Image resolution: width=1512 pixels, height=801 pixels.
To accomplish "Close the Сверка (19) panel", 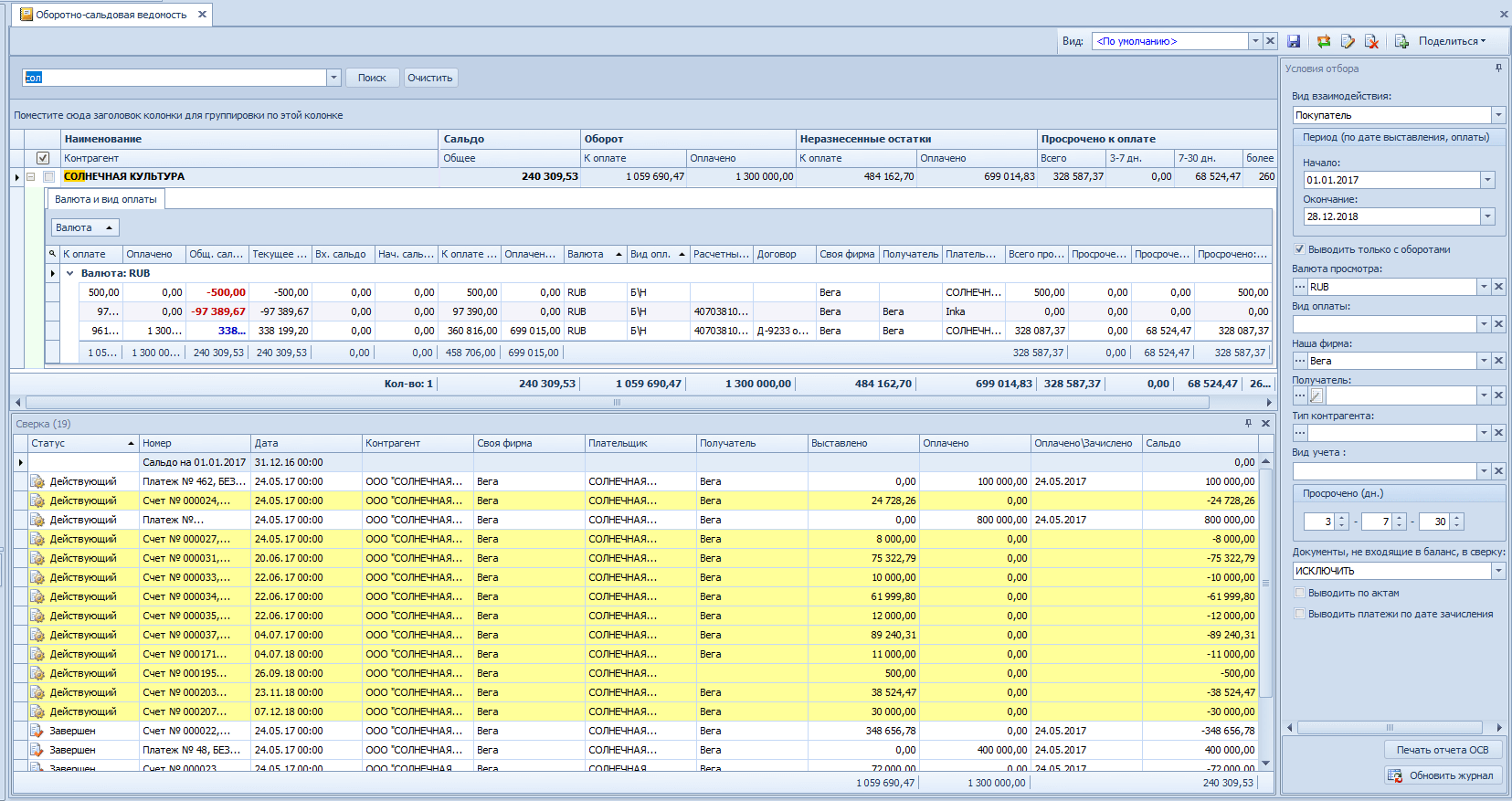I will 1265,424.
